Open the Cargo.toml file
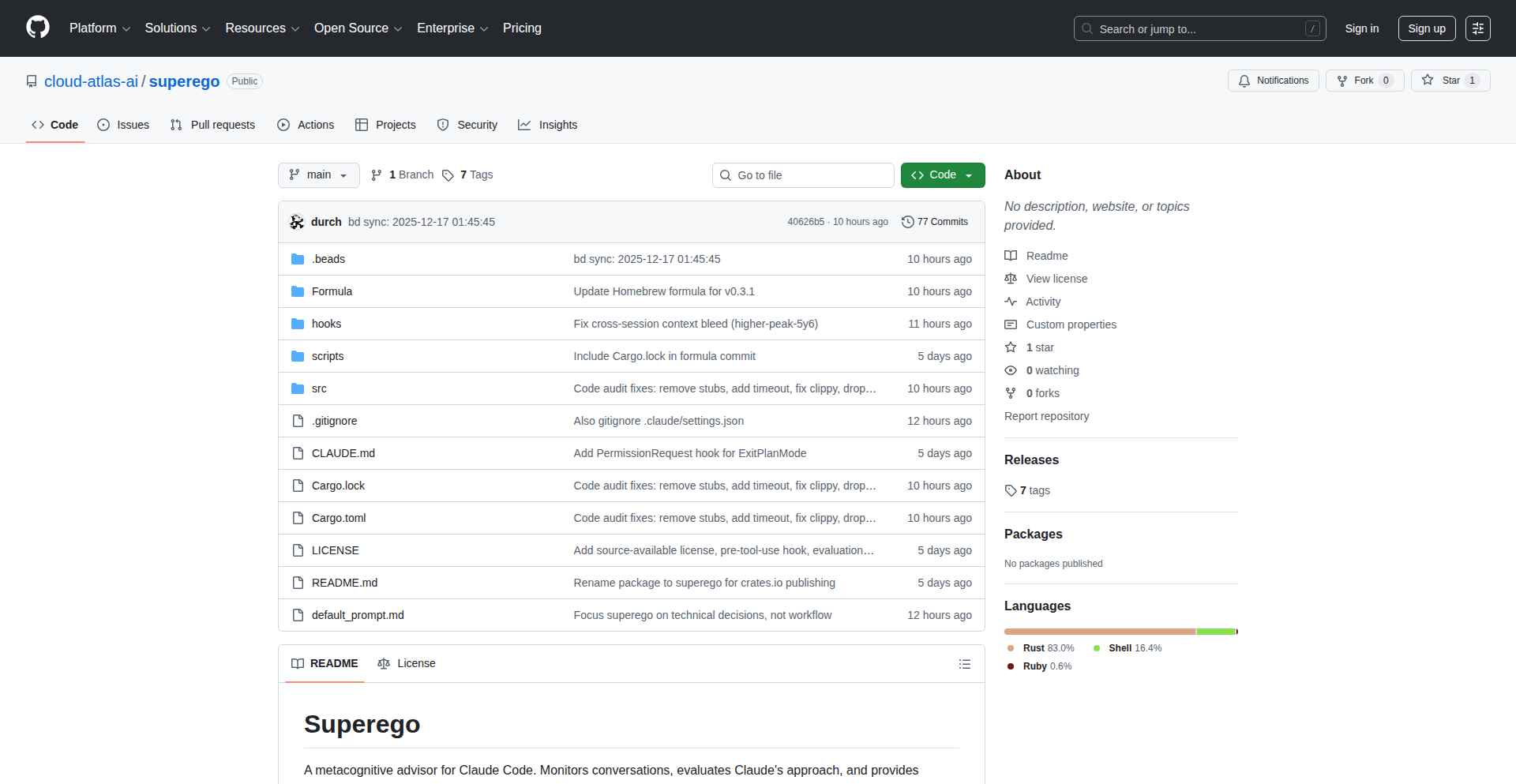The height and width of the screenshot is (784, 1516). coord(339,518)
